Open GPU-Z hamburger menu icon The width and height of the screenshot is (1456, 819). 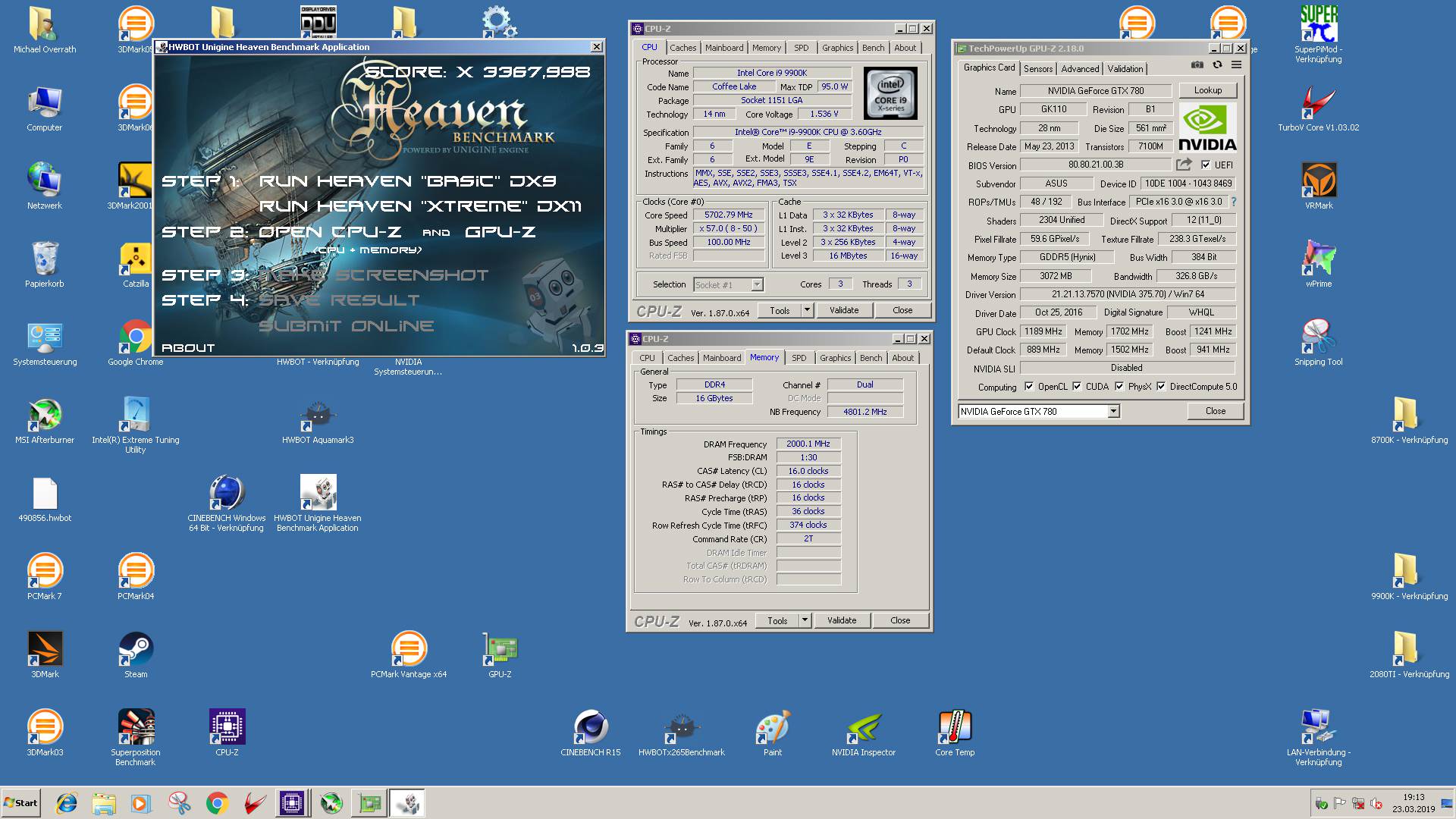tap(1236, 65)
